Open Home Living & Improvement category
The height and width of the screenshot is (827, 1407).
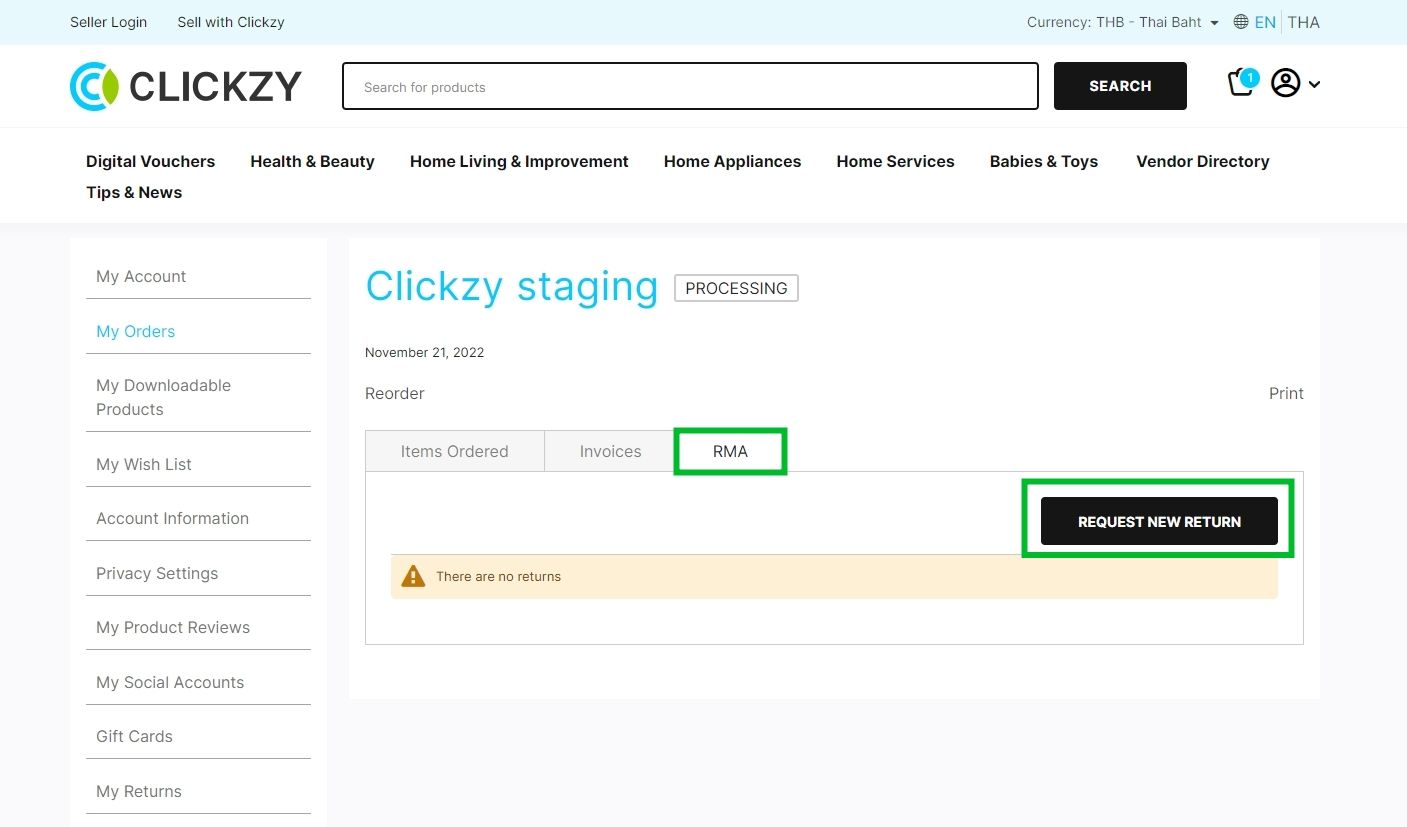519,161
